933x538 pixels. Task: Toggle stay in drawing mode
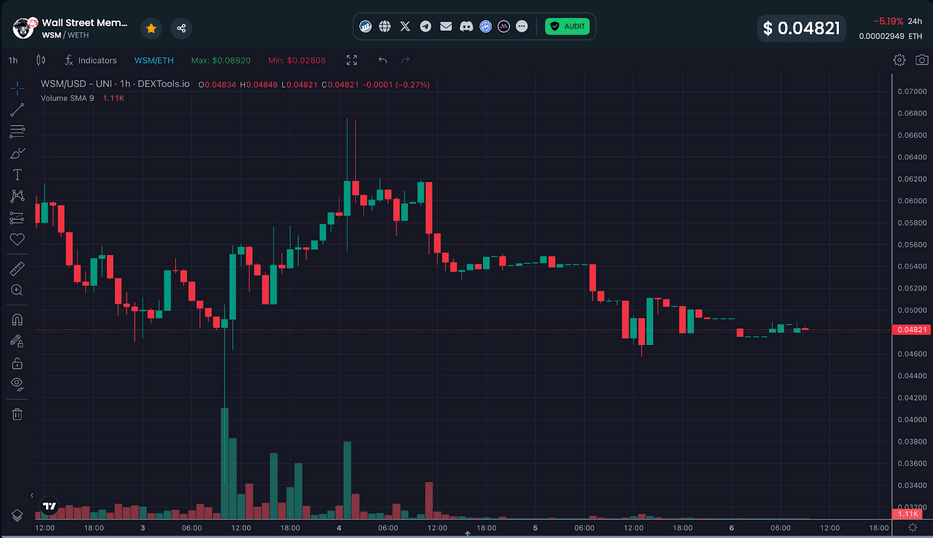(x=17, y=341)
